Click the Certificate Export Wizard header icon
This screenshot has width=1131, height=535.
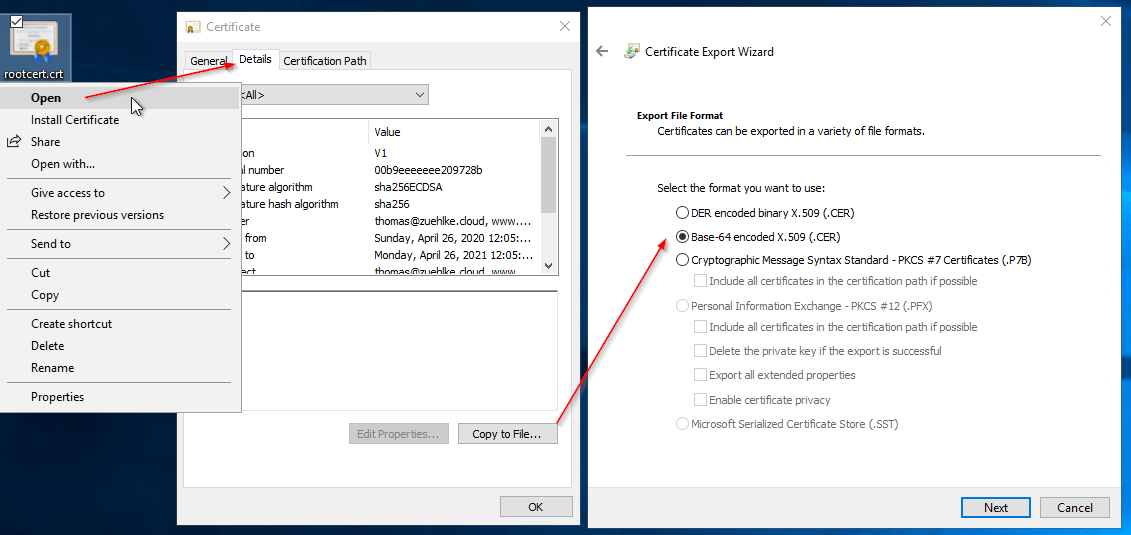pyautogui.click(x=631, y=51)
